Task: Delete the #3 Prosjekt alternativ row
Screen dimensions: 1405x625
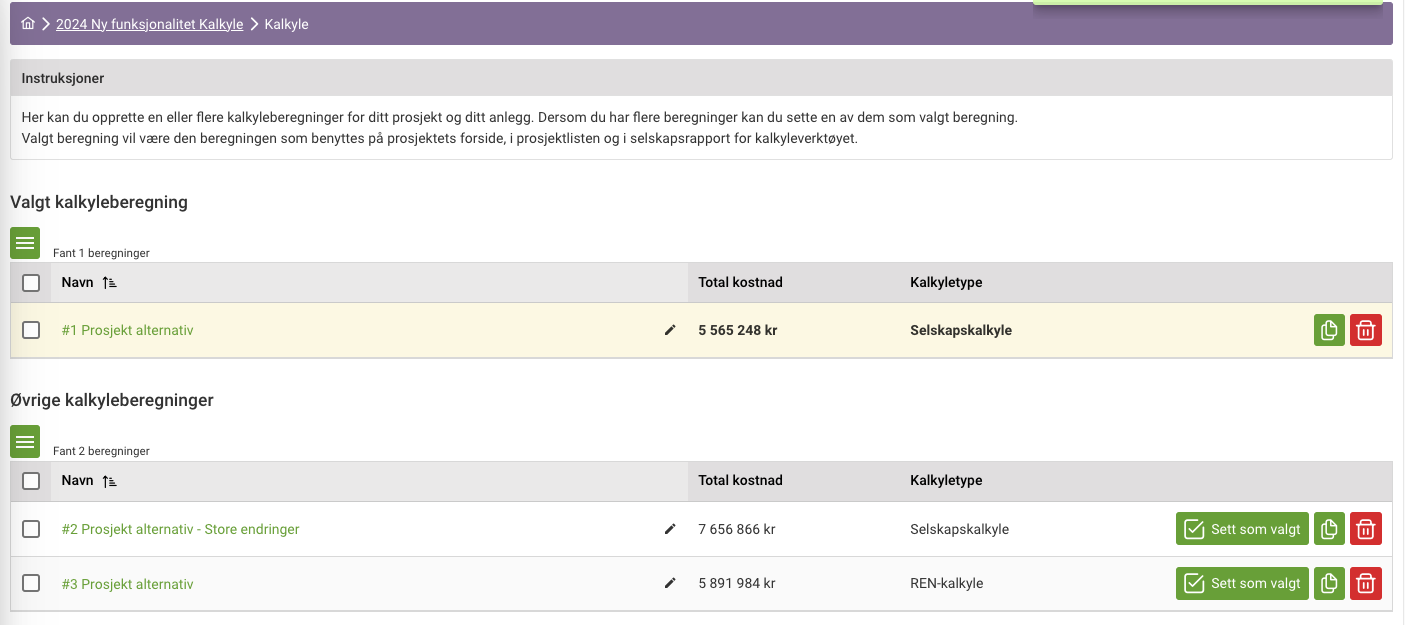Action: coord(1366,583)
